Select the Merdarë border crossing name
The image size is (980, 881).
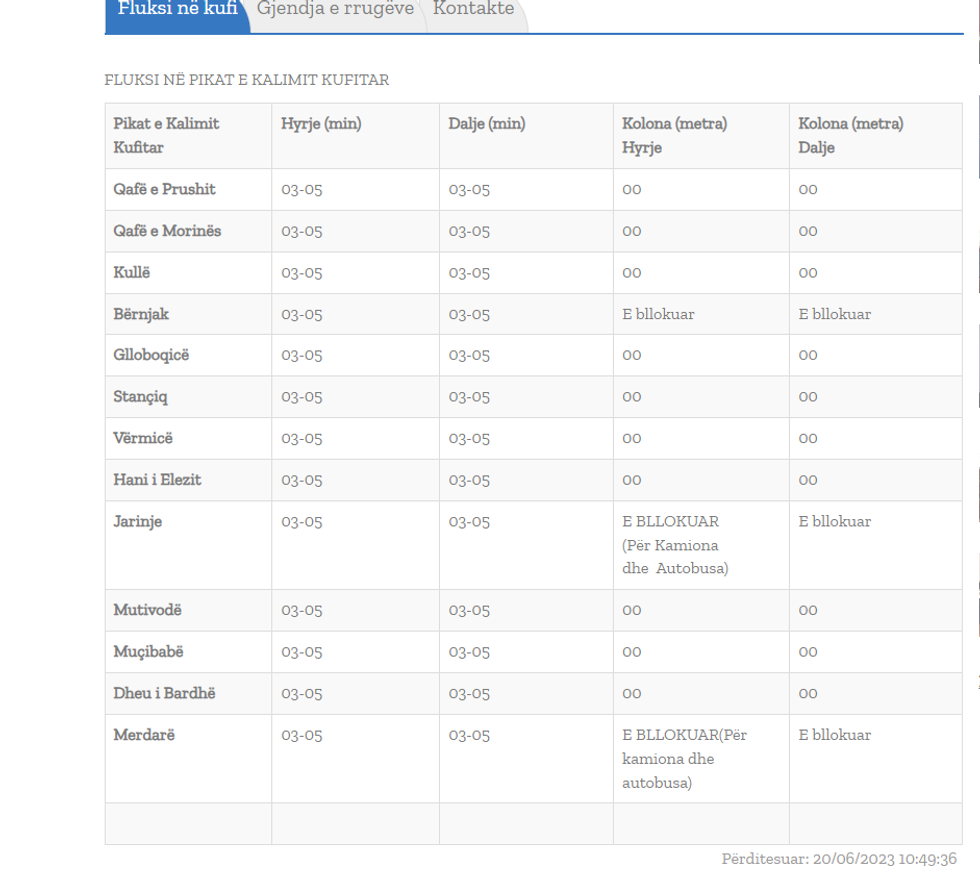143,735
